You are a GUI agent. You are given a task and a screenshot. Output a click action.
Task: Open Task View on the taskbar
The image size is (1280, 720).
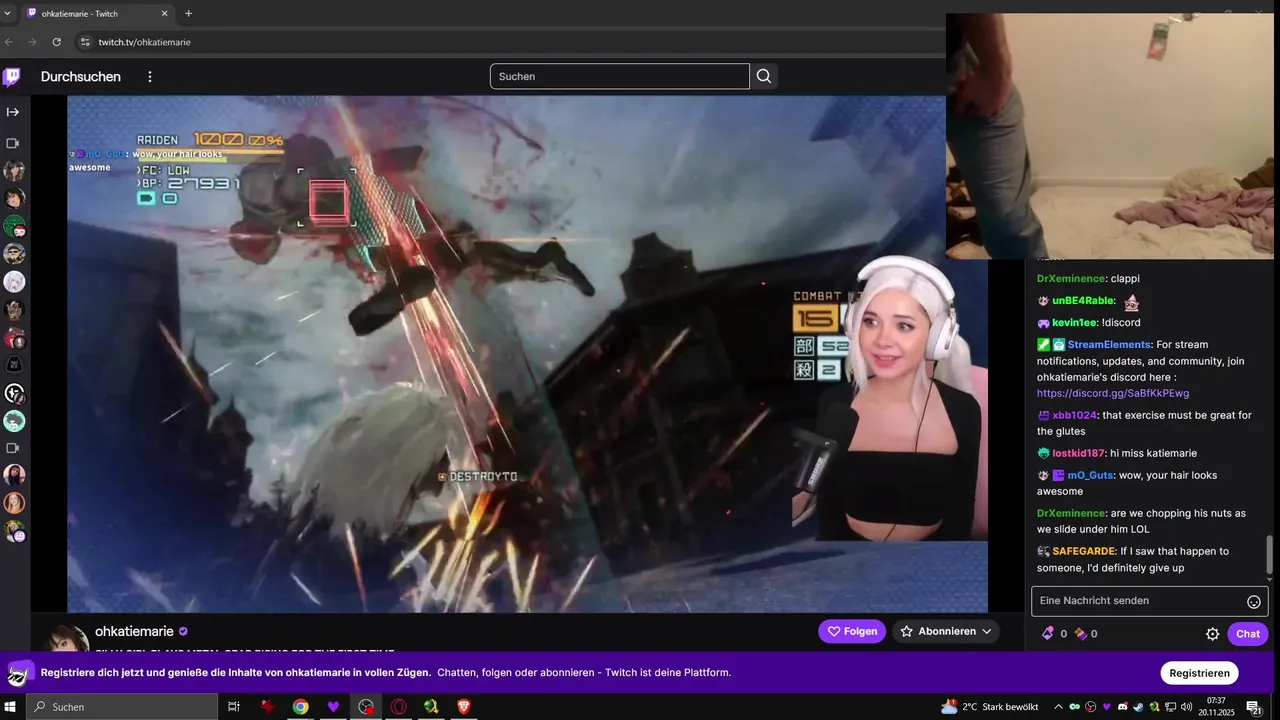coord(234,707)
